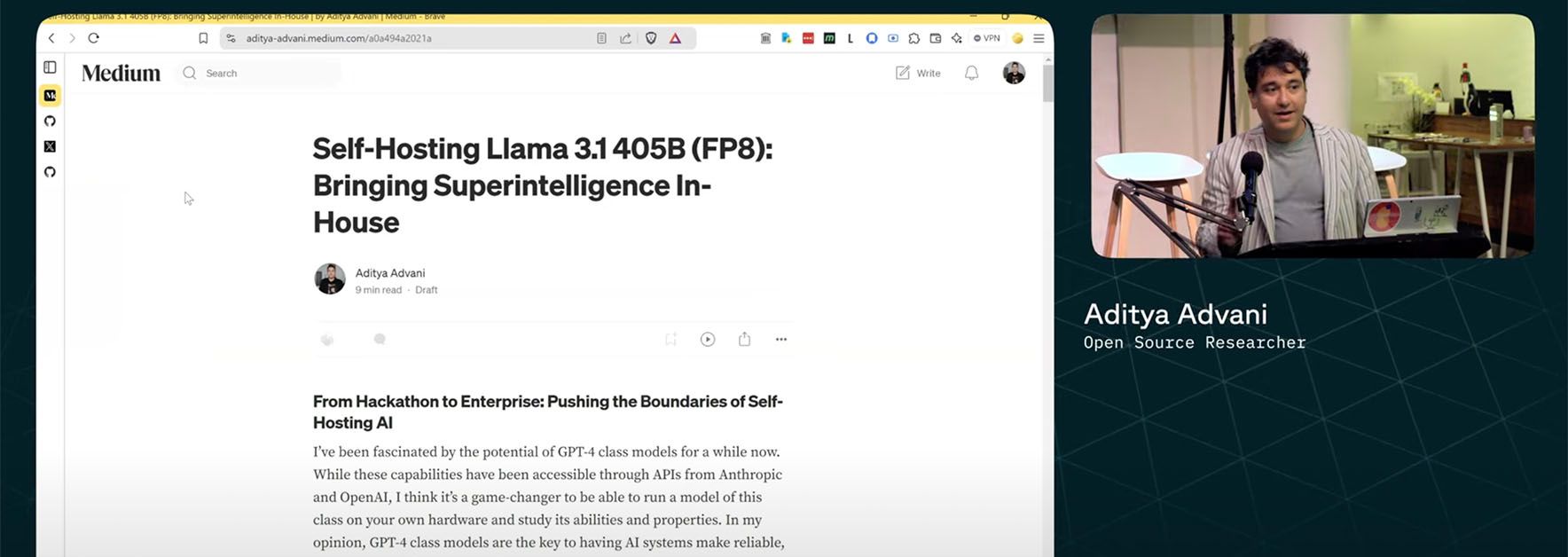
Task: Save the story to a reading list
Action: pyautogui.click(x=670, y=339)
